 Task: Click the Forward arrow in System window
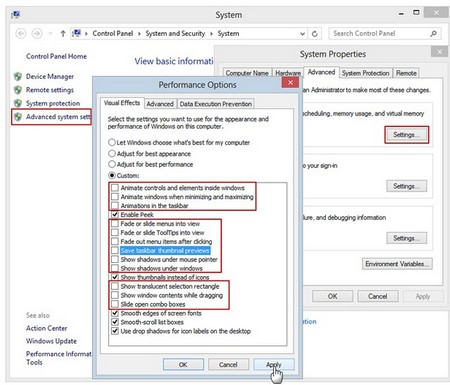coord(37,34)
